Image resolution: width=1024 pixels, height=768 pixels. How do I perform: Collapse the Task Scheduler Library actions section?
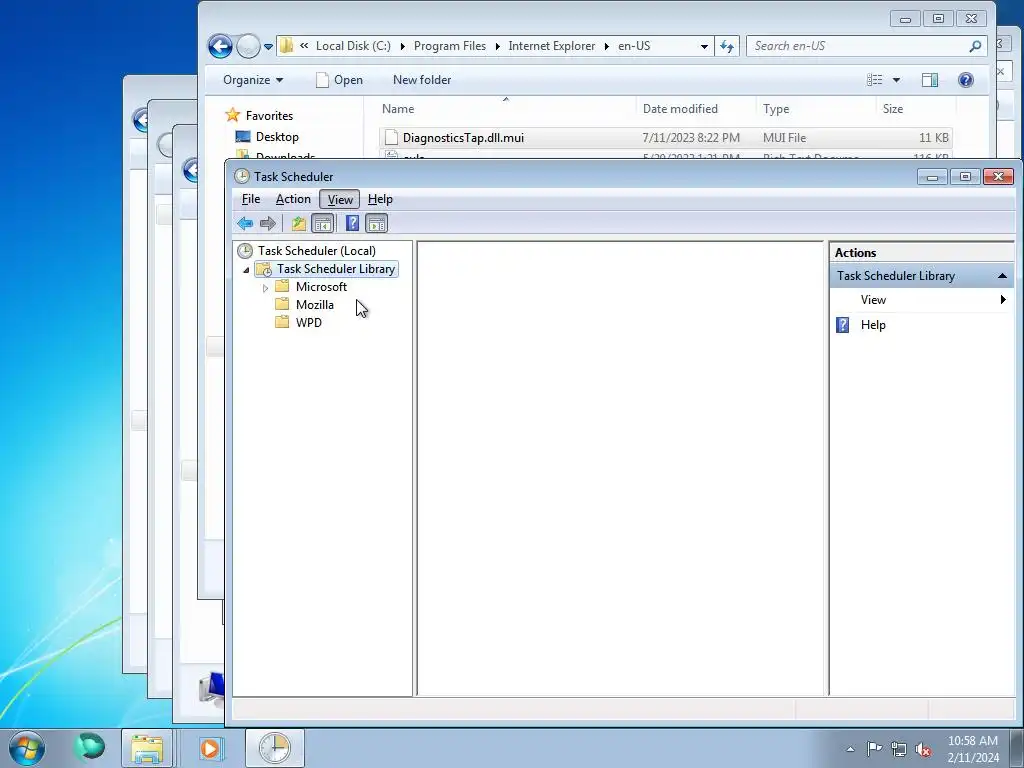(x=1002, y=276)
